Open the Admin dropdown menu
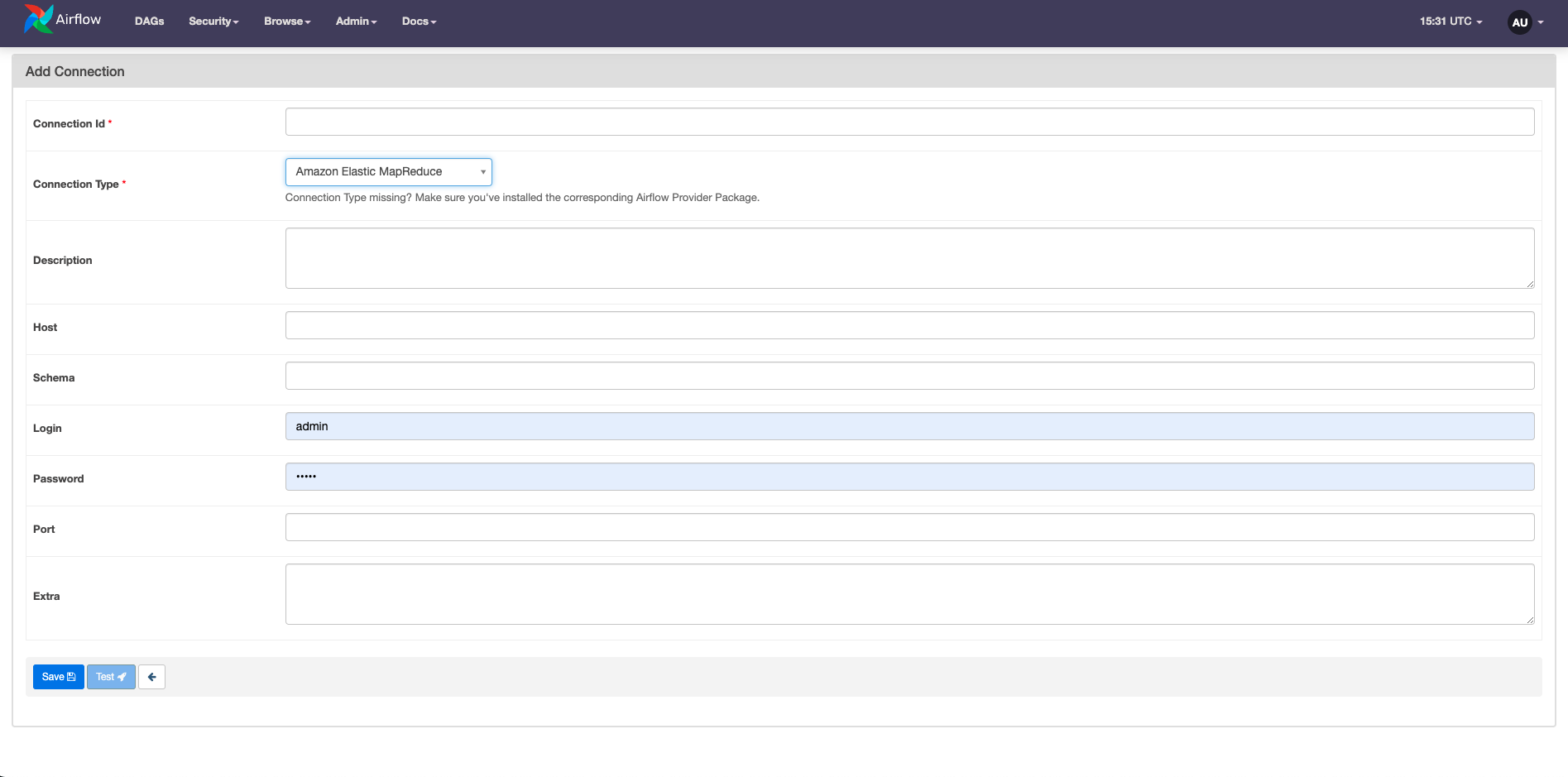Screen dimensions: 1568x777 pyautogui.click(x=356, y=21)
